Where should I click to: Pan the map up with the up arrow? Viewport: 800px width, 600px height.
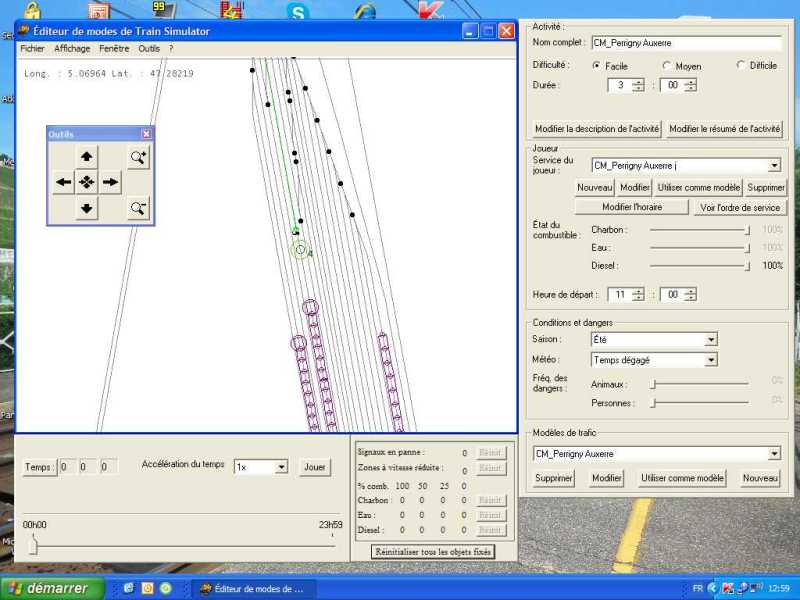[x=87, y=157]
